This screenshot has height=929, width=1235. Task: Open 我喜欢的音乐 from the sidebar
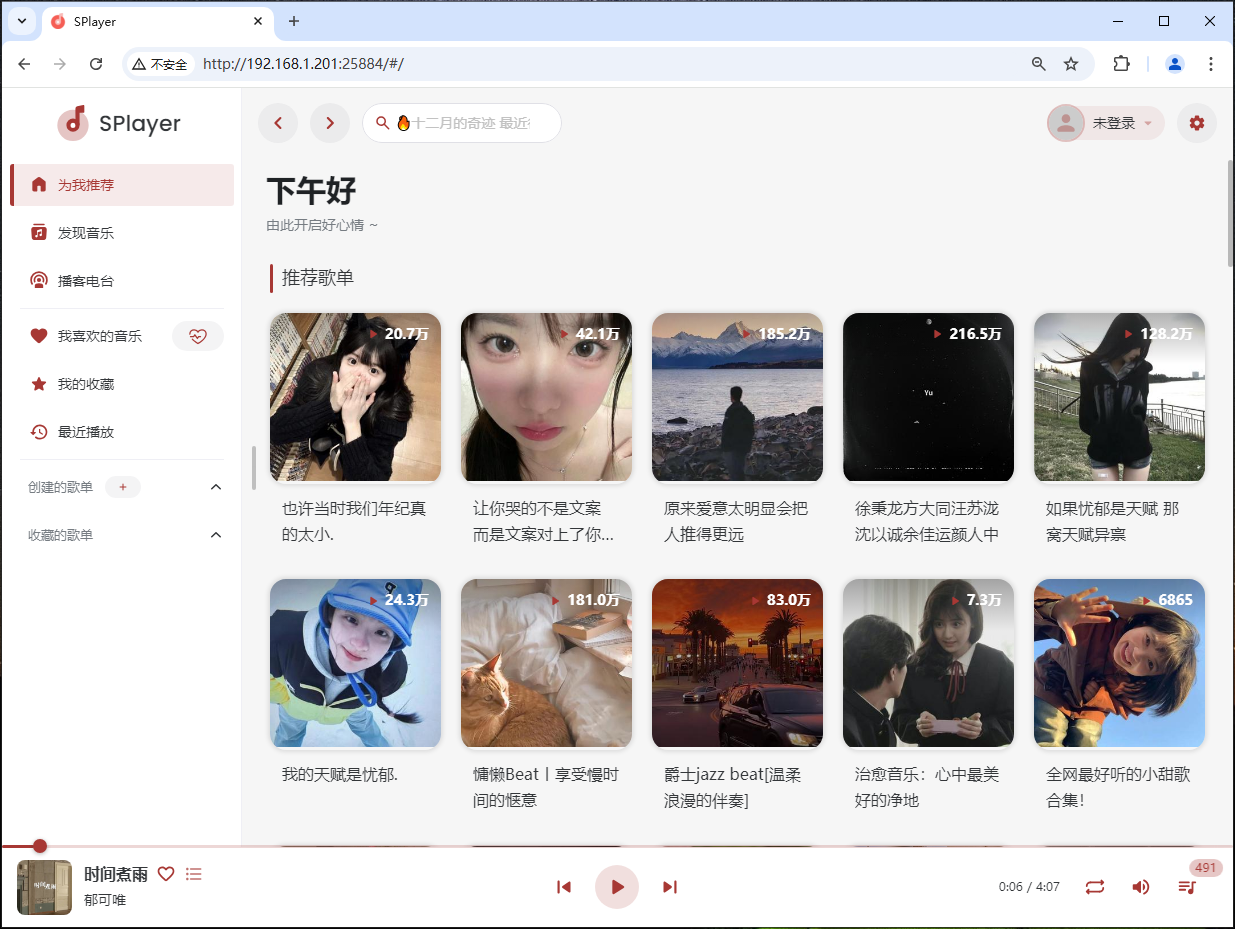100,336
